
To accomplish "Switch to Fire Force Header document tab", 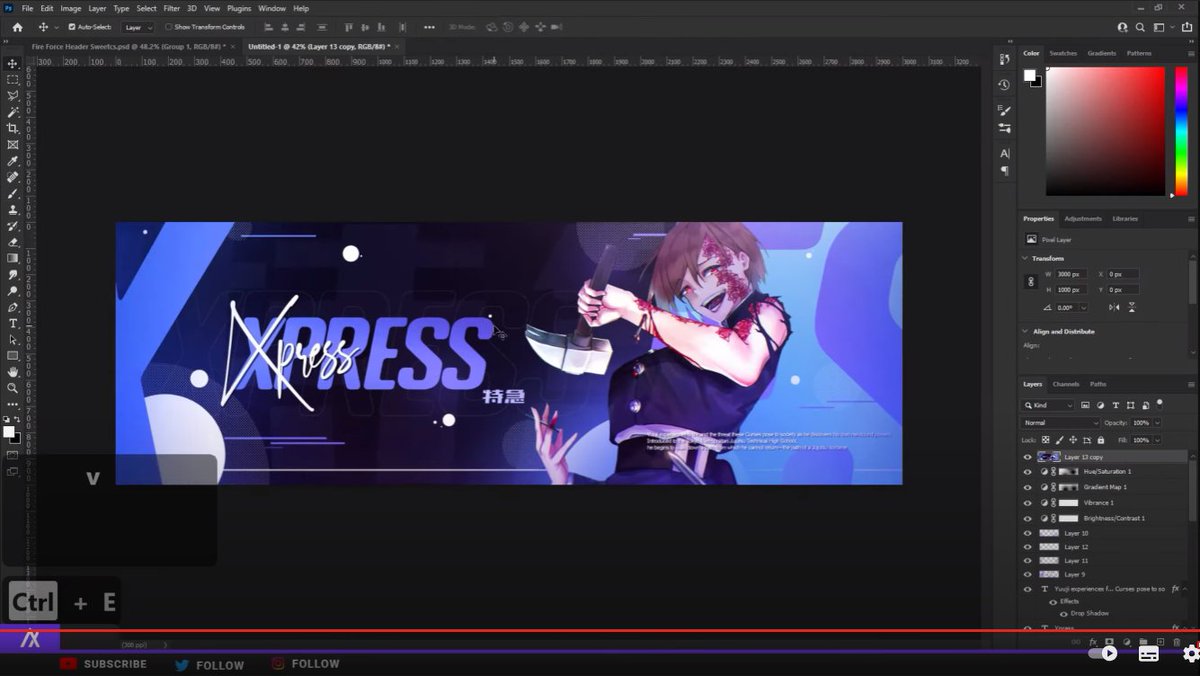I will [x=127, y=46].
